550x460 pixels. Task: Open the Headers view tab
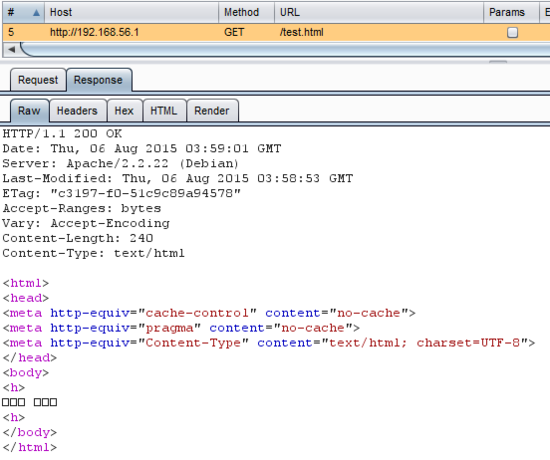pos(77,111)
